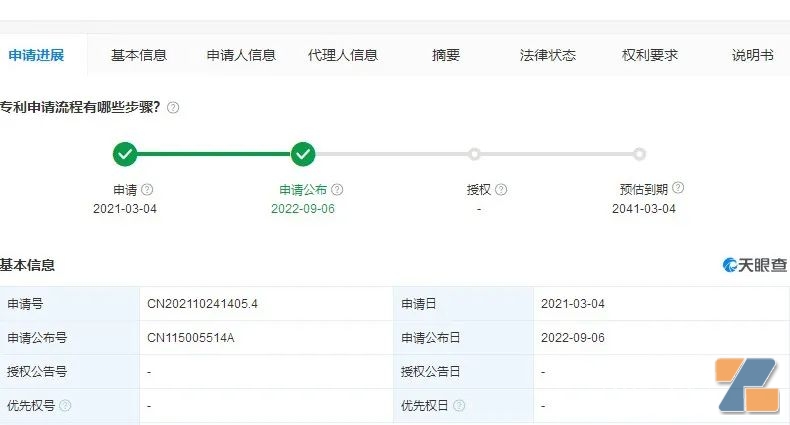Select the 代理人信息 tab
Screen dimensions: 790x425
[343, 56]
